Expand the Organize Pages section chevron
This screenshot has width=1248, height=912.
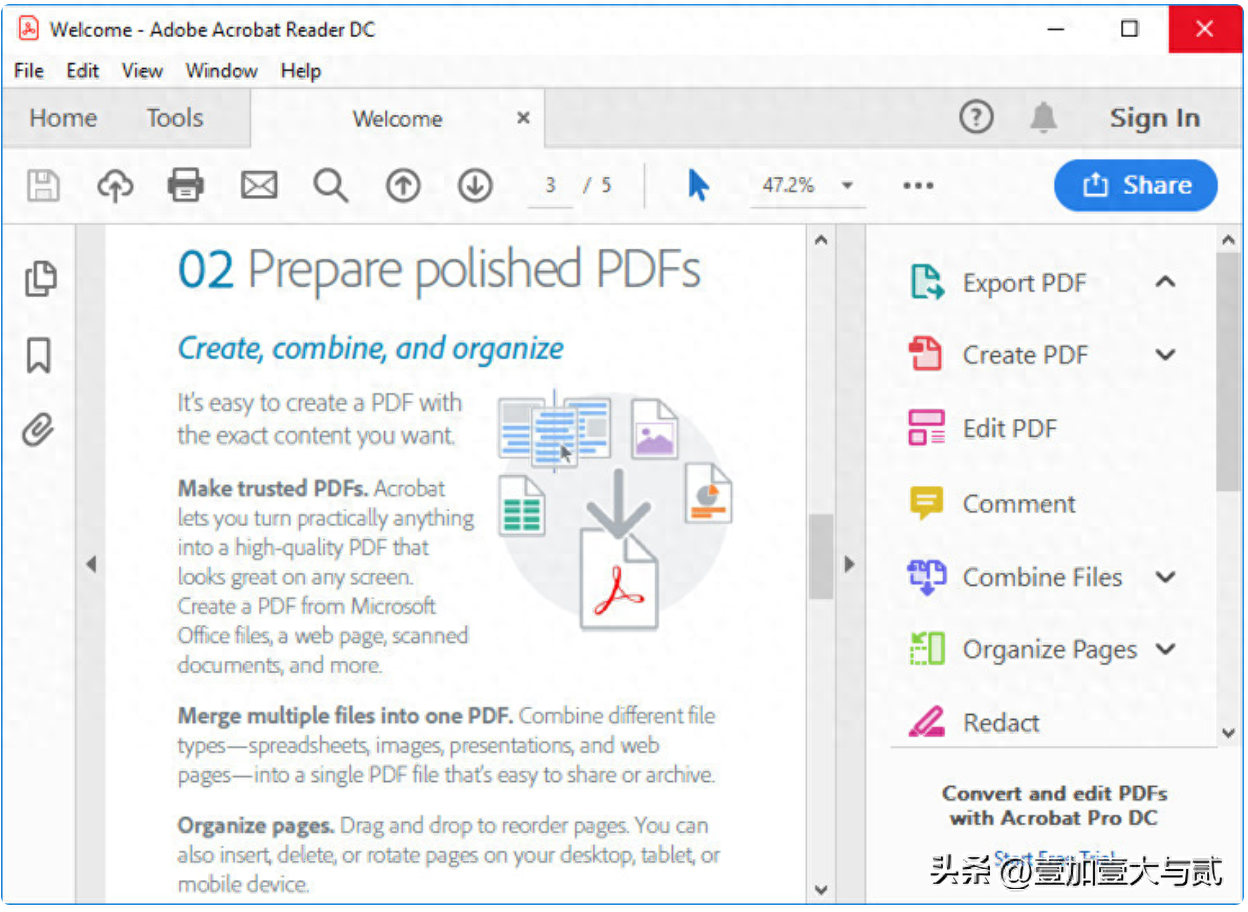tap(1165, 649)
